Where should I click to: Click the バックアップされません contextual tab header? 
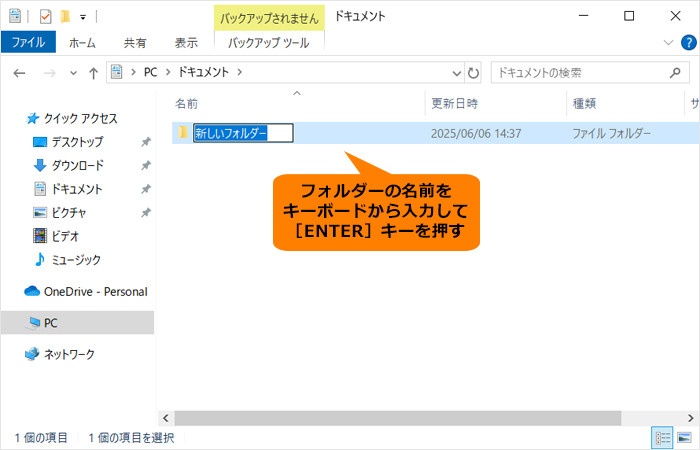tap(269, 18)
